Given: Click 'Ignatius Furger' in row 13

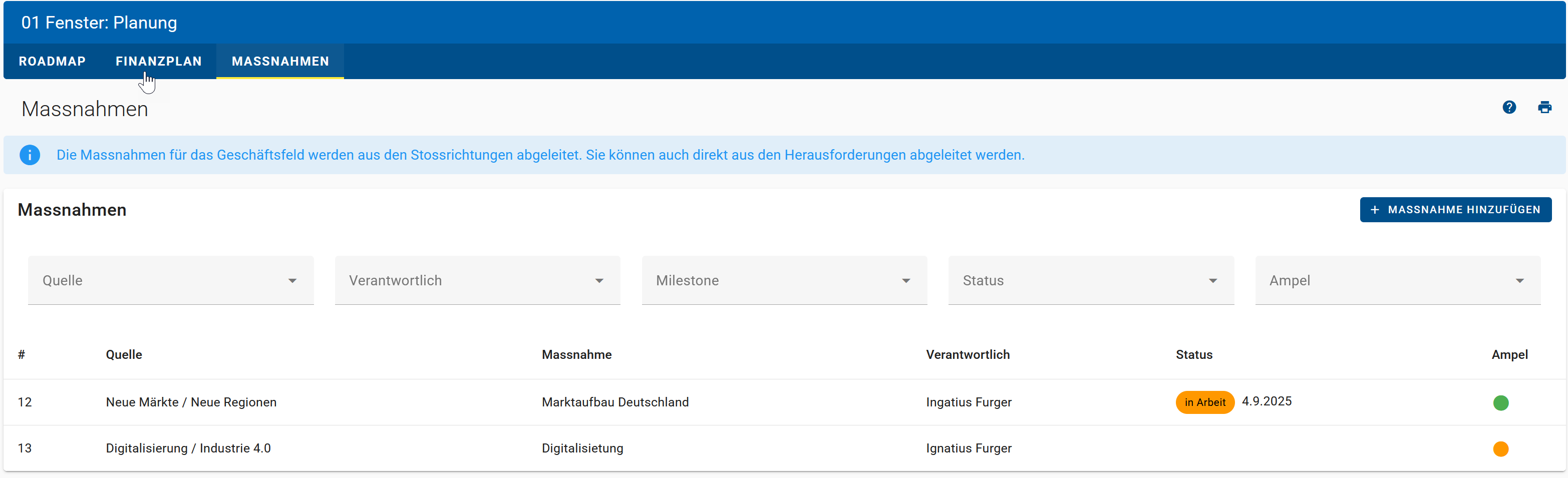Looking at the screenshot, I should pyautogui.click(x=969, y=448).
